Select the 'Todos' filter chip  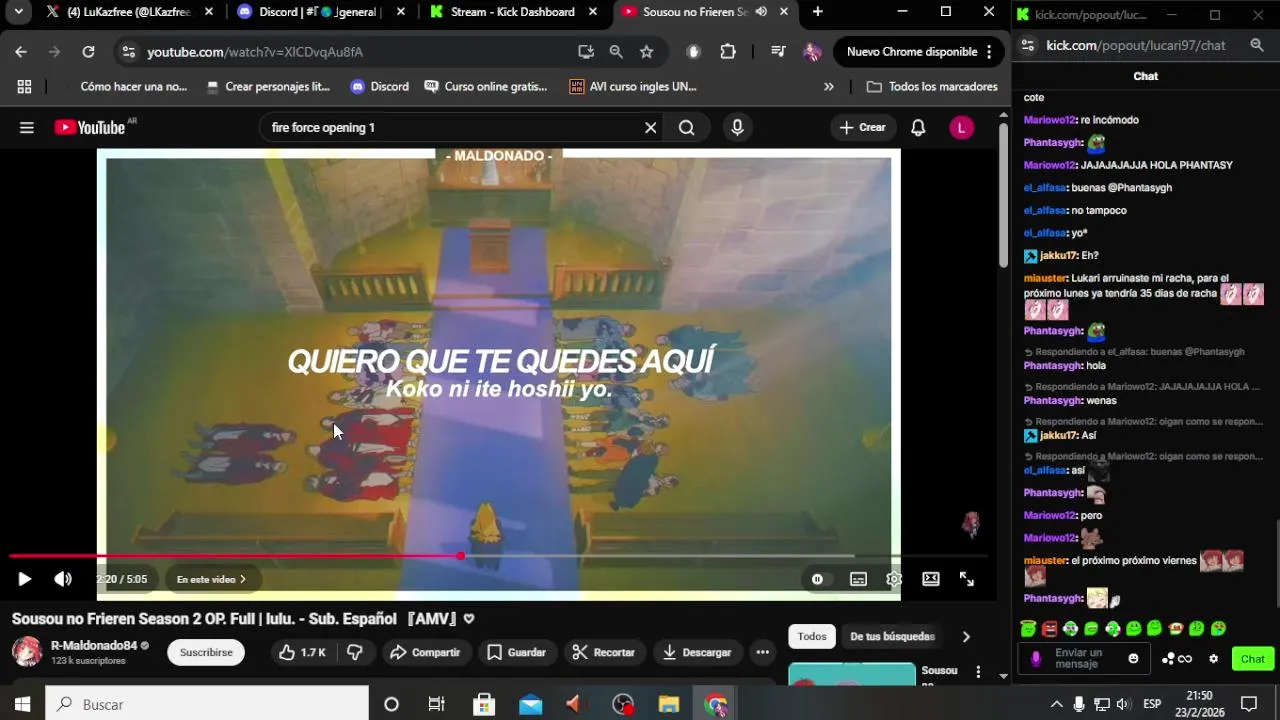click(812, 636)
